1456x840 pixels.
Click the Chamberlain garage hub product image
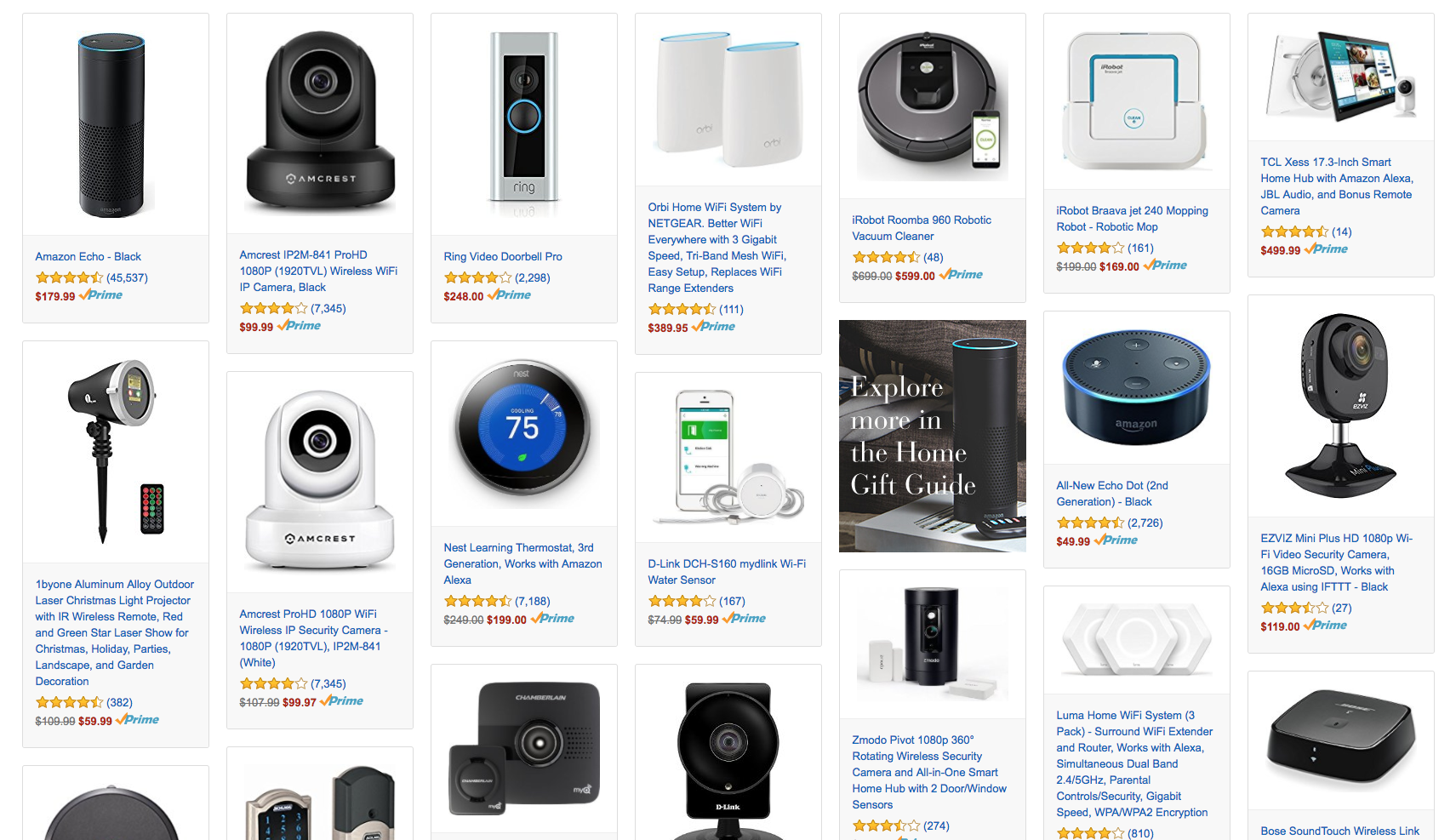pos(524,748)
